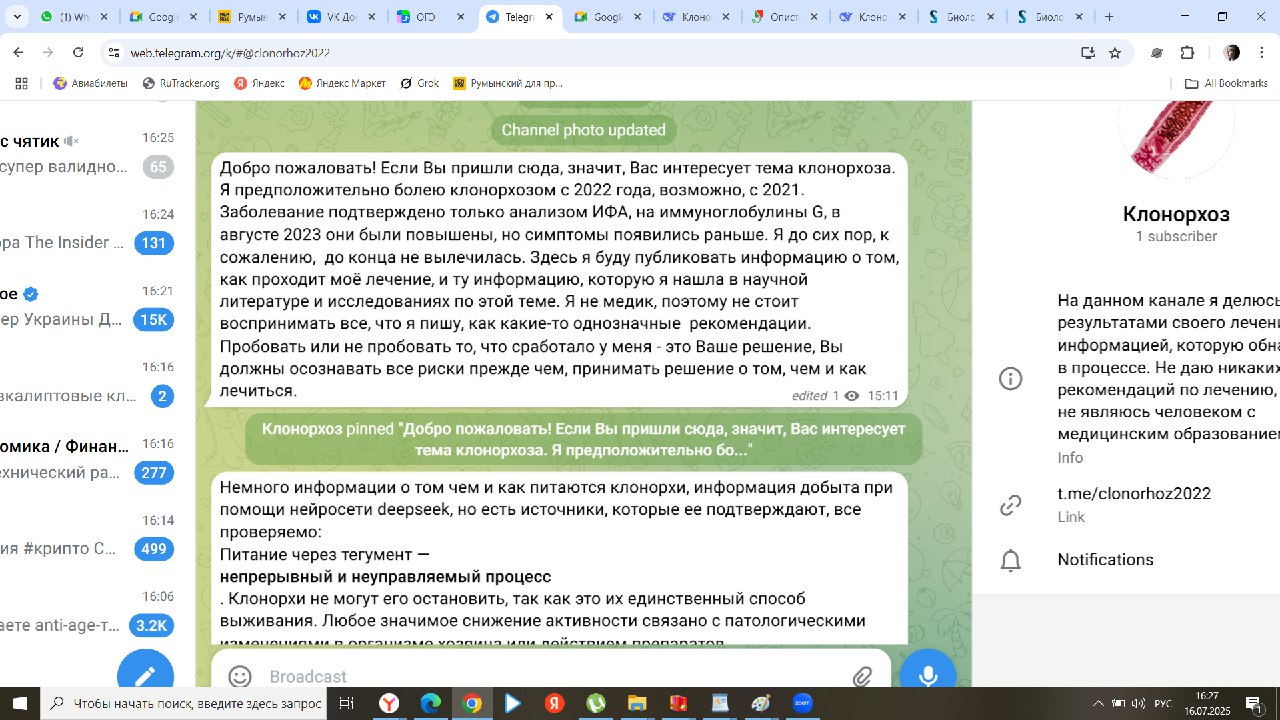1280x720 pixels.
Task: Open the volume control in system tray
Action: [1138, 704]
